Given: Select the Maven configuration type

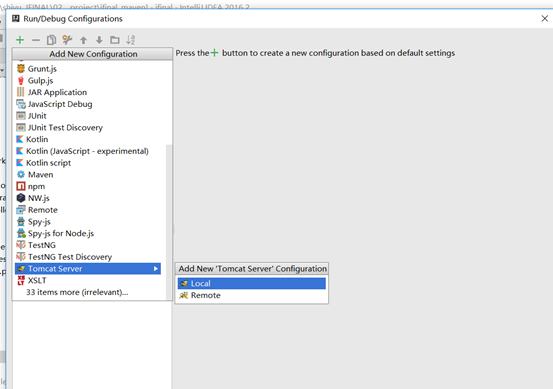Looking at the screenshot, I should coord(87,175).
